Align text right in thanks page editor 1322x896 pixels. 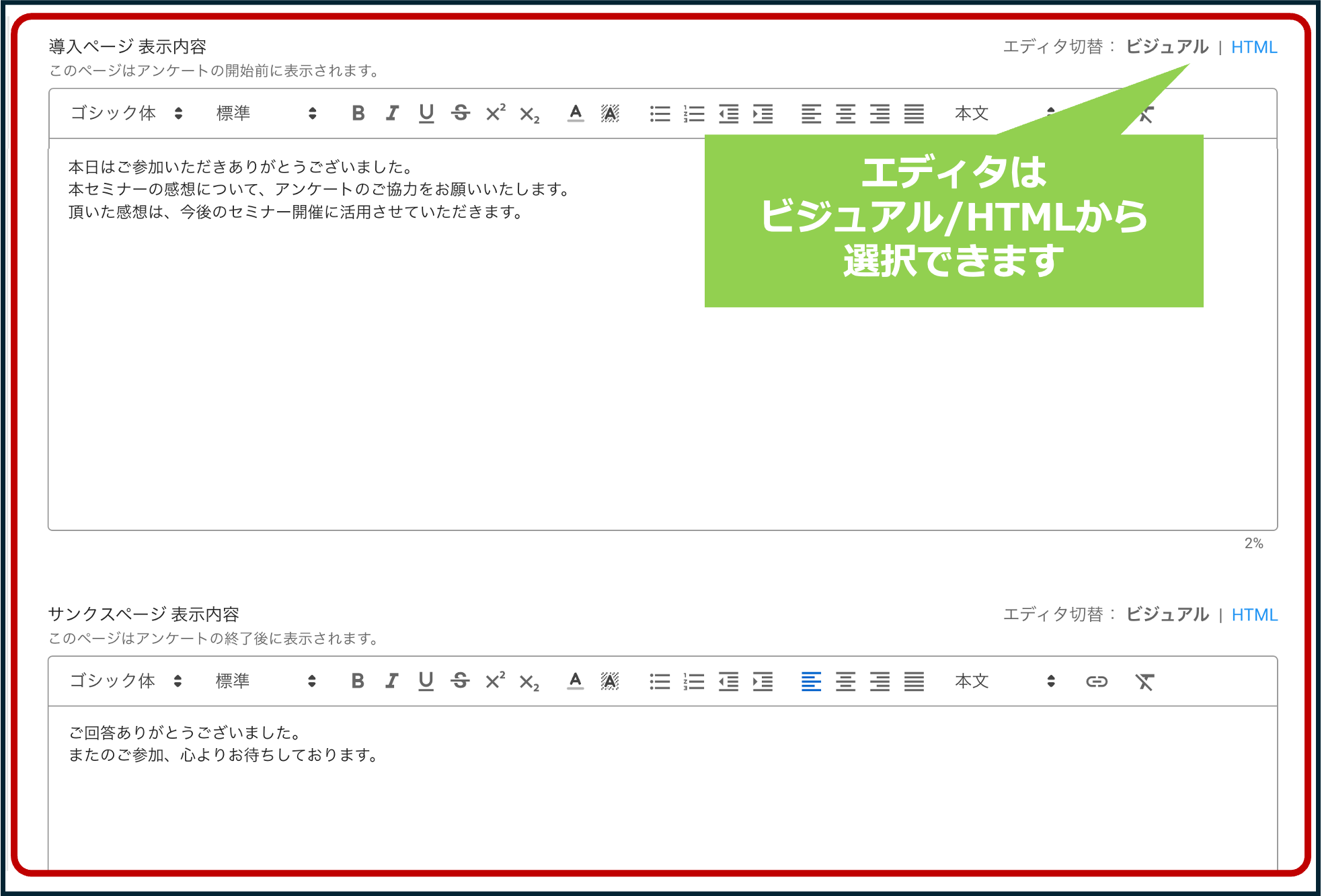[x=880, y=682]
